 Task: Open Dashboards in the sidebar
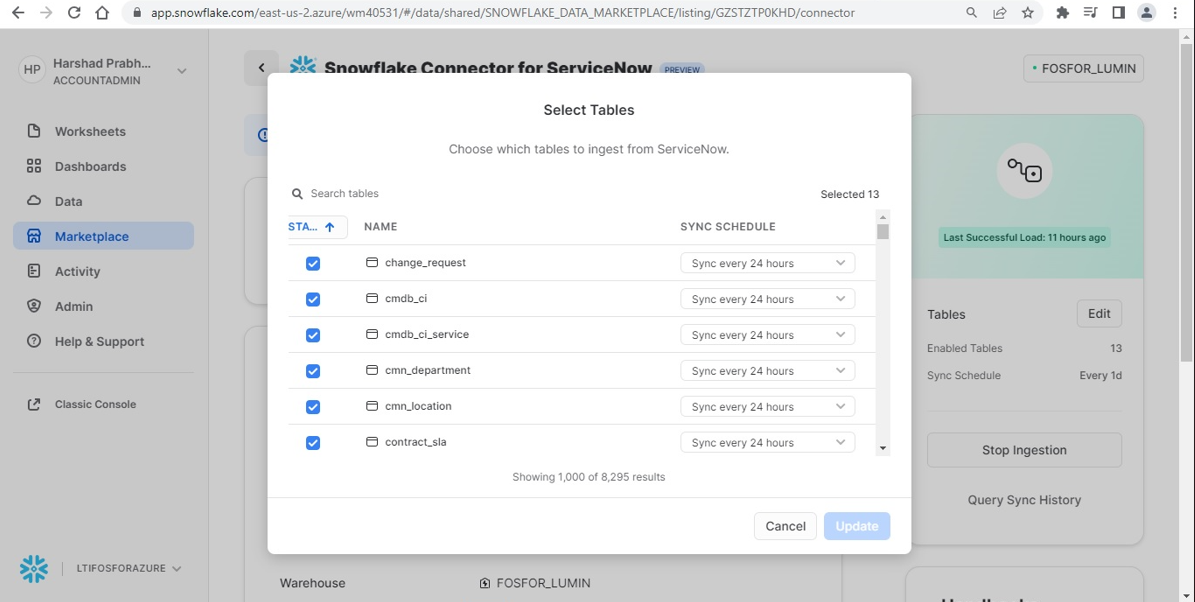coord(104,166)
